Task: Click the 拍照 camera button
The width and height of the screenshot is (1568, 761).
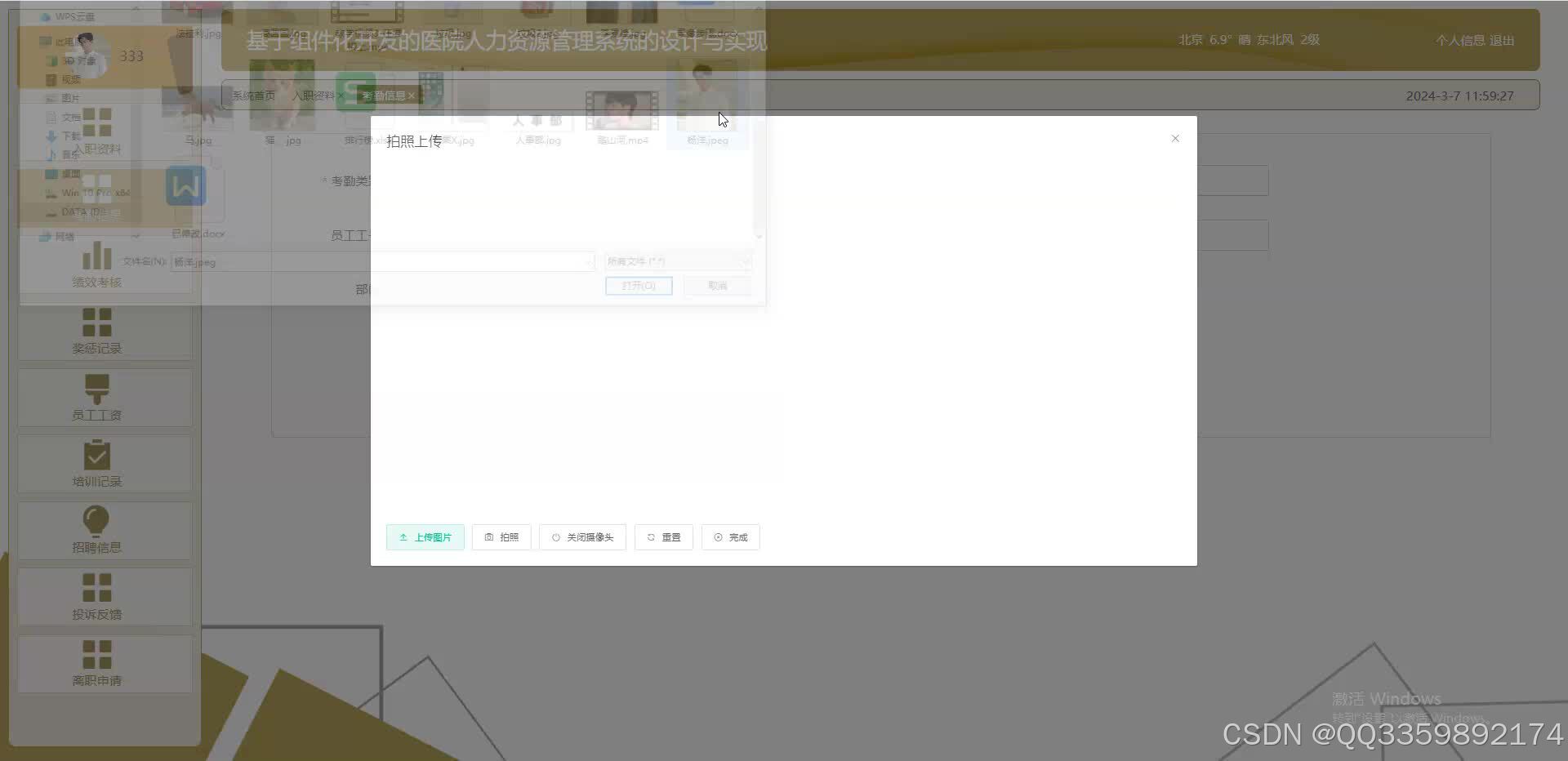Action: (501, 537)
